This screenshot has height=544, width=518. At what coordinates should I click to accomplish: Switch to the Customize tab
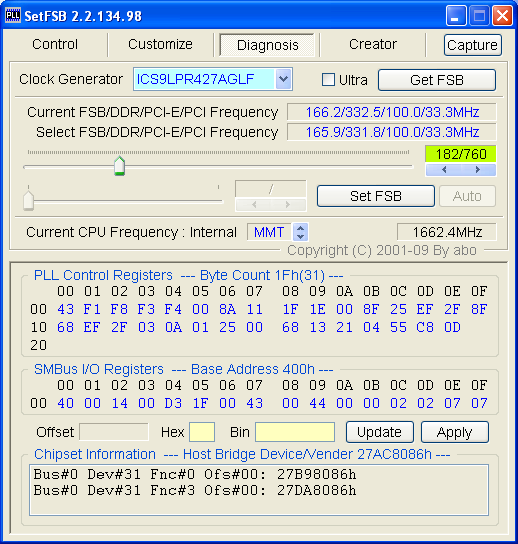(x=160, y=44)
